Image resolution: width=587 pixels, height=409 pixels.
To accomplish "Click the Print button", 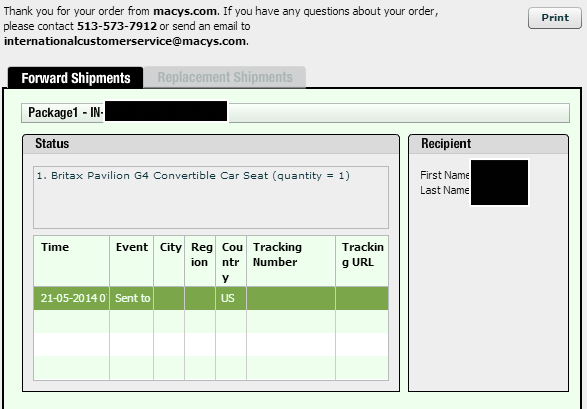I will pyautogui.click(x=555, y=18).
